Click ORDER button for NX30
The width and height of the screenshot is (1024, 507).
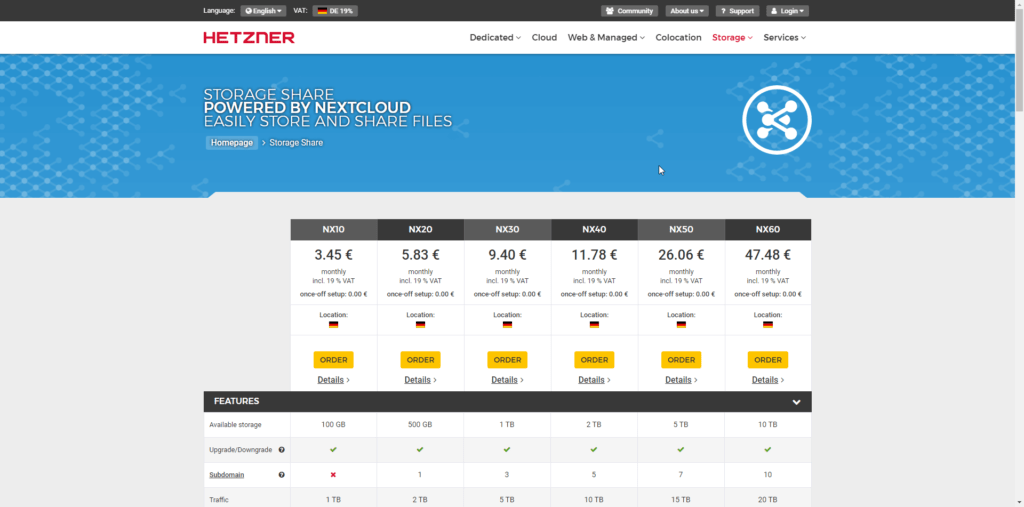click(507, 360)
